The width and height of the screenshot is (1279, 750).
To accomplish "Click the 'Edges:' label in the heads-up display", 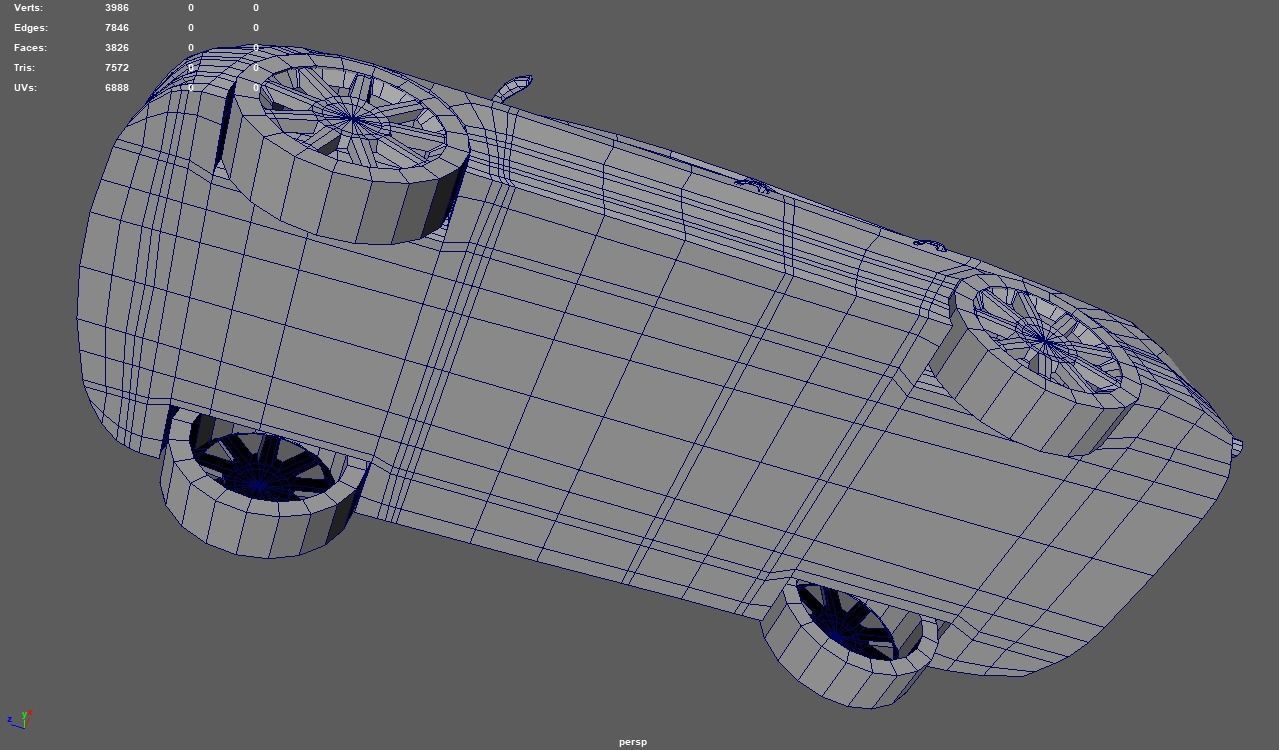I will pyautogui.click(x=31, y=28).
